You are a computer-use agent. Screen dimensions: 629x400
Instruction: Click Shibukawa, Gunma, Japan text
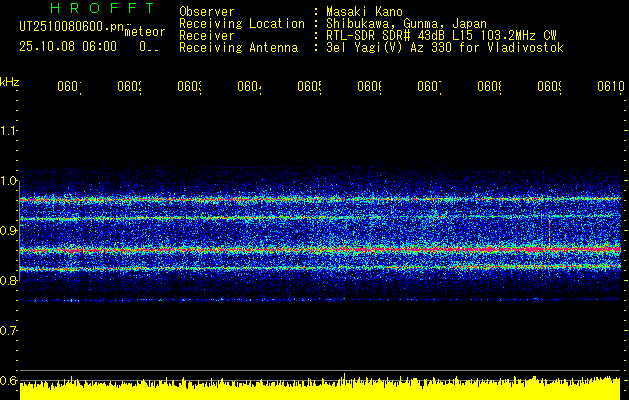tap(406, 24)
